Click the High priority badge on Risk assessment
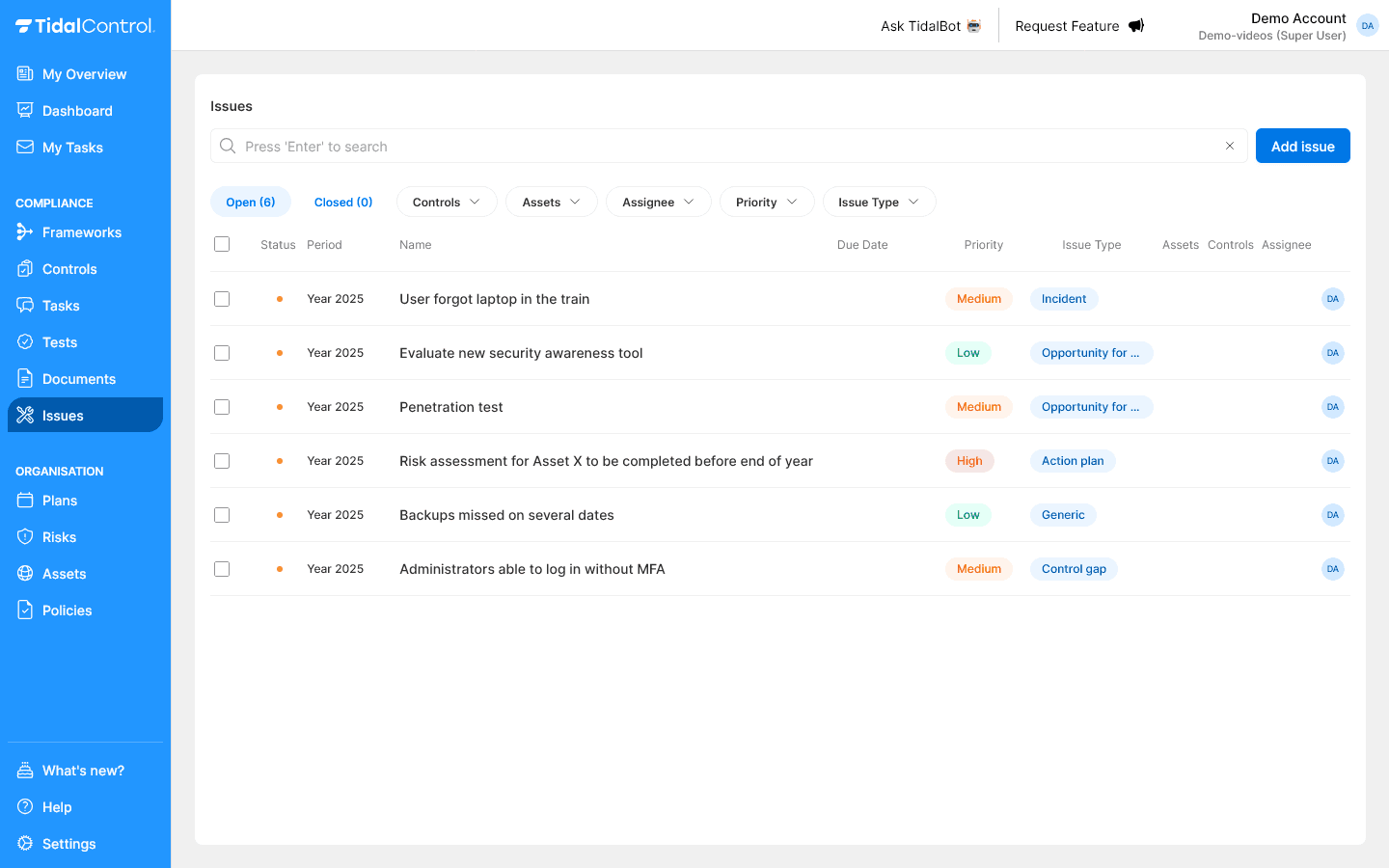 (969, 460)
